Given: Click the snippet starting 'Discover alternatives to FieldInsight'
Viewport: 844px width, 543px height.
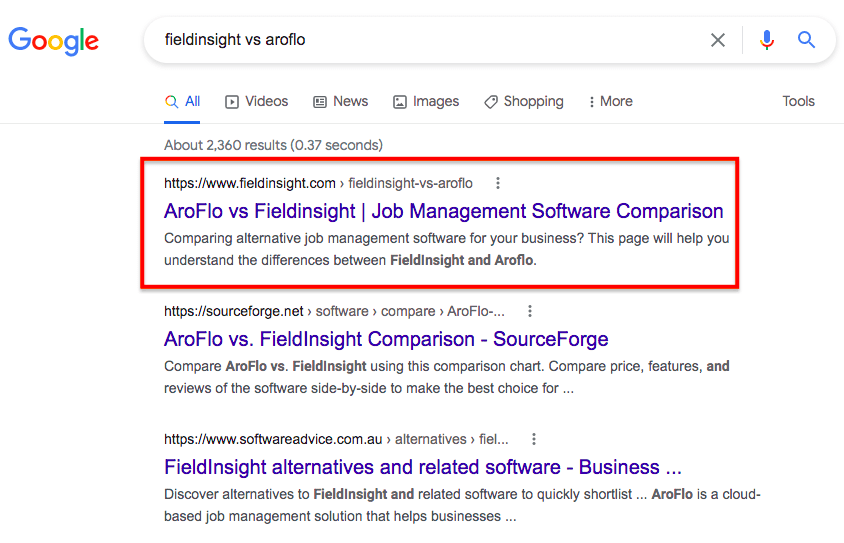Looking at the screenshot, I should pyautogui.click(x=462, y=505).
